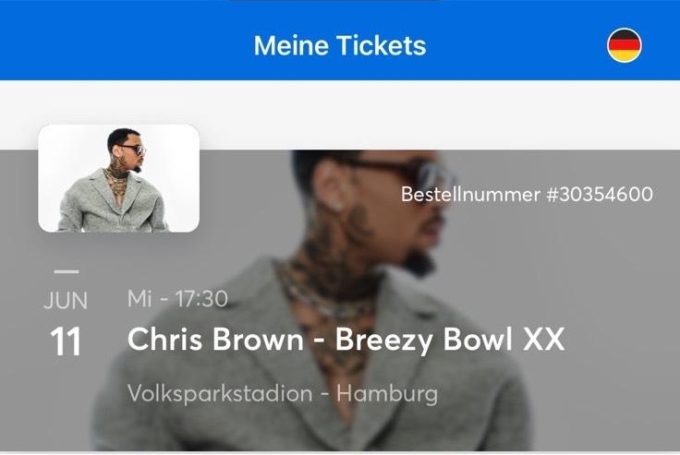The image size is (680, 455).
Task: Tap the 17:30 event time
Action: point(202,299)
